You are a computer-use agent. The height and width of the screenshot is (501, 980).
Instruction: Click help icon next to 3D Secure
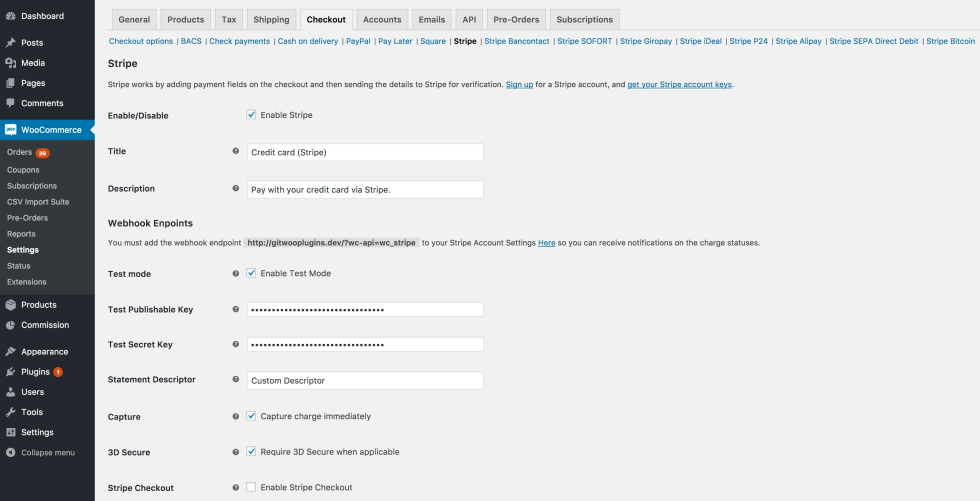point(236,452)
